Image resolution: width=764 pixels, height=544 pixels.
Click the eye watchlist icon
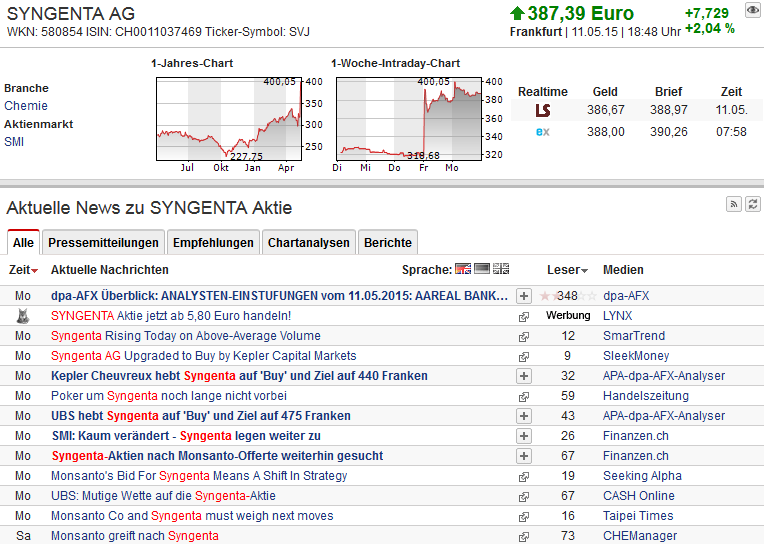(753, 11)
